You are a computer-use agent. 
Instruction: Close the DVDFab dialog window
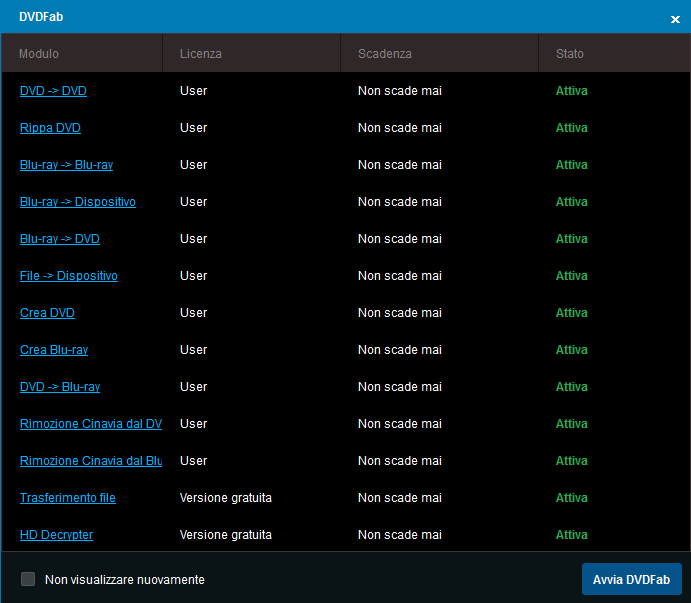pyautogui.click(x=675, y=19)
